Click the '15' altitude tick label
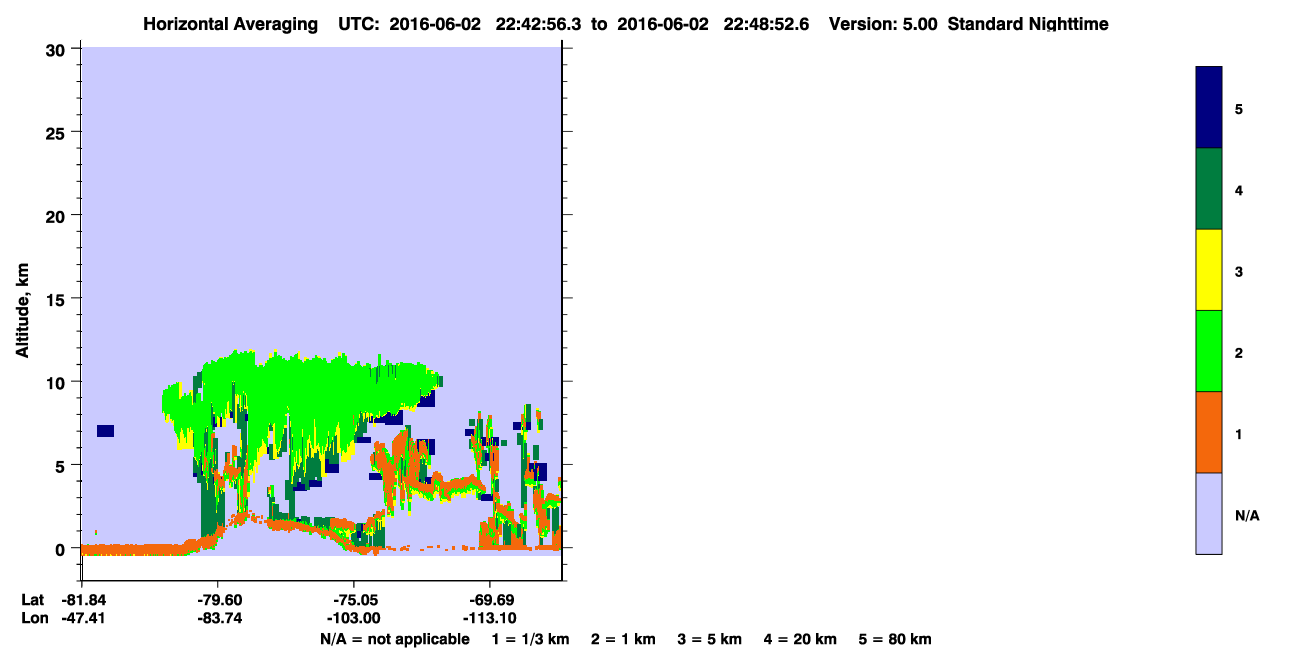The width and height of the screenshot is (1300, 667). coord(58,299)
